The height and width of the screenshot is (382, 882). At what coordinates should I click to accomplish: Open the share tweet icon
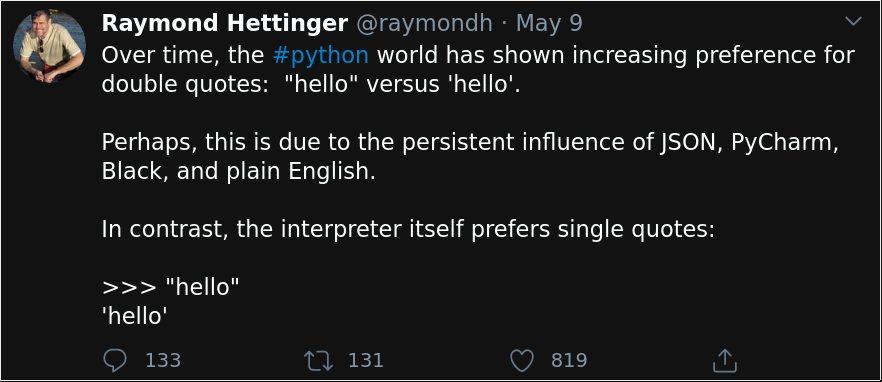click(724, 360)
